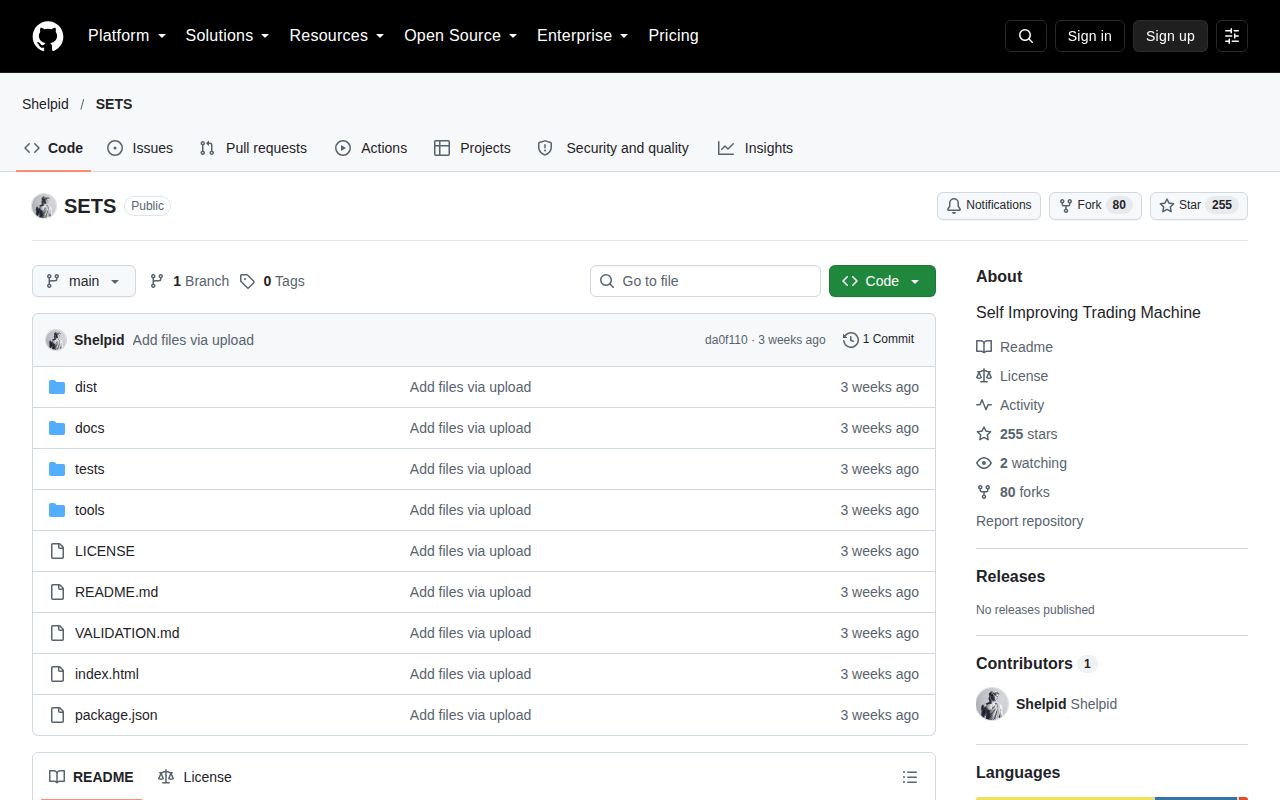Screen dimensions: 1280x800
Task: Open commit hash da0f110
Action: coord(726,340)
